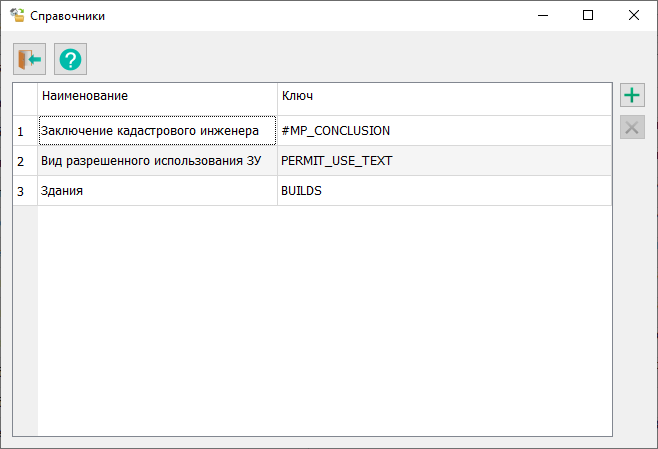Select the Заключение кадастрового инженера cell

pos(157,131)
